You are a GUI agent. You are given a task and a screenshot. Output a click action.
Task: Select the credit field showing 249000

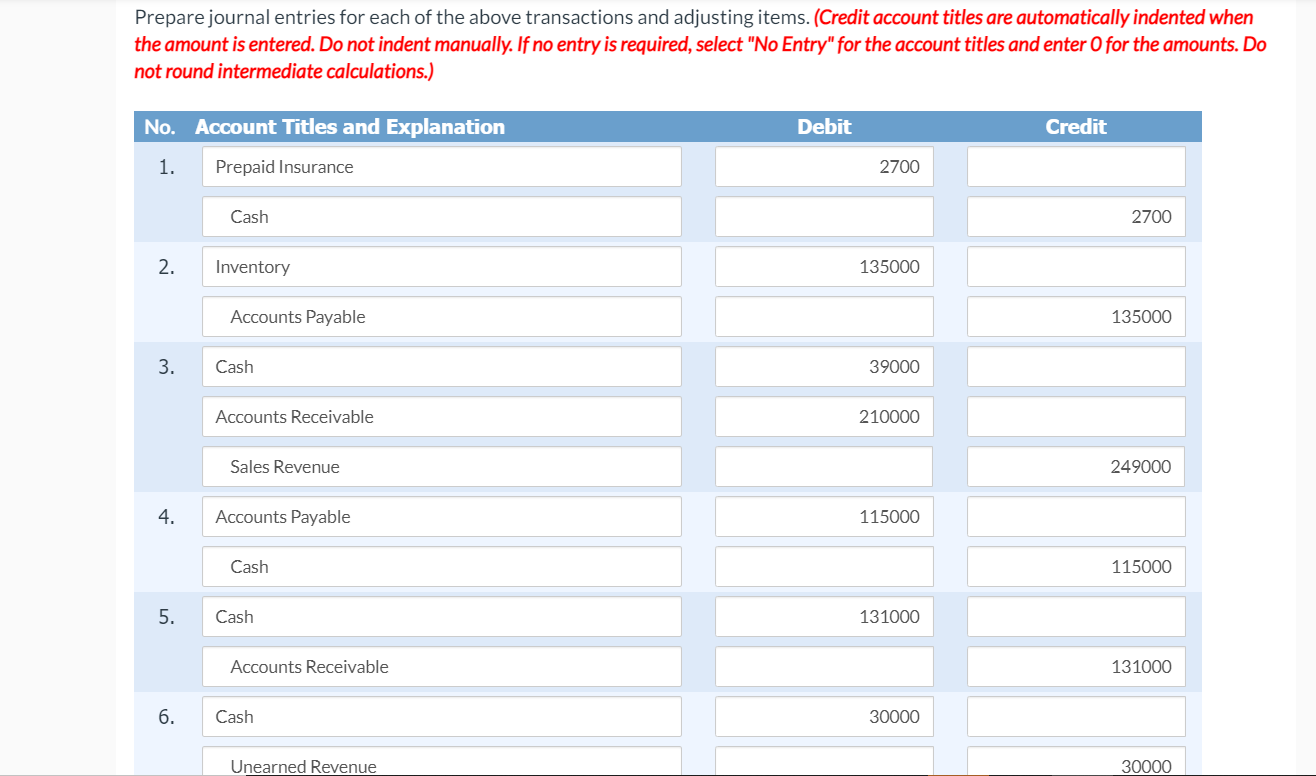(x=1076, y=467)
